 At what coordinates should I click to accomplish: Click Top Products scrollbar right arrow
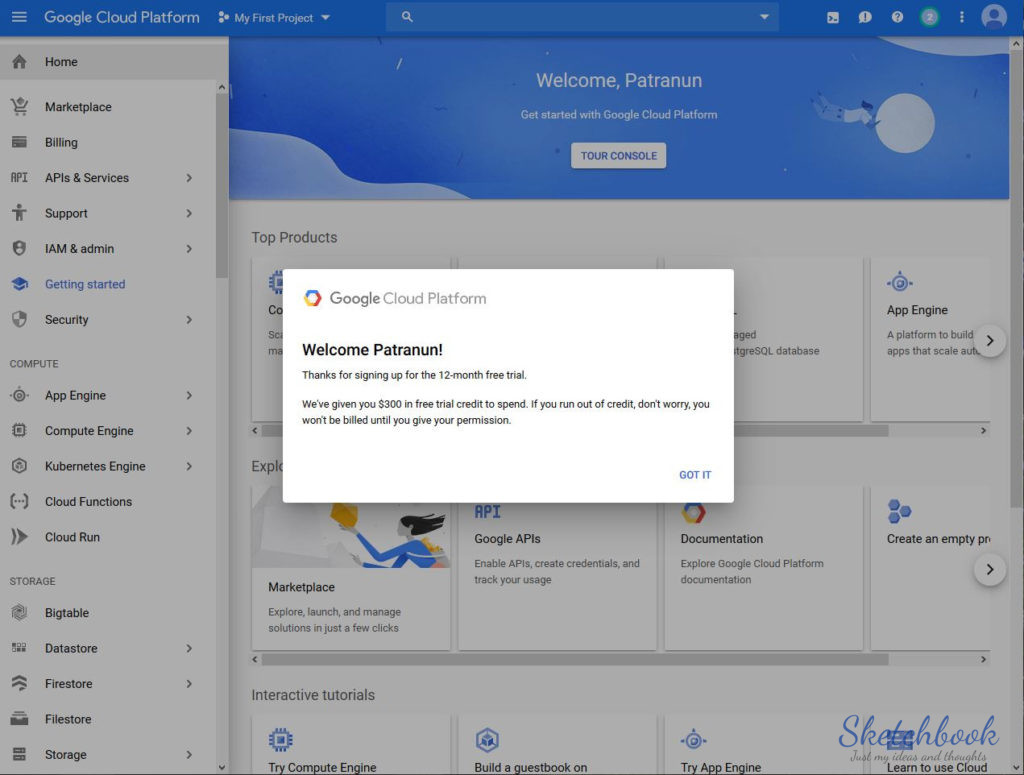pyautogui.click(x=984, y=431)
